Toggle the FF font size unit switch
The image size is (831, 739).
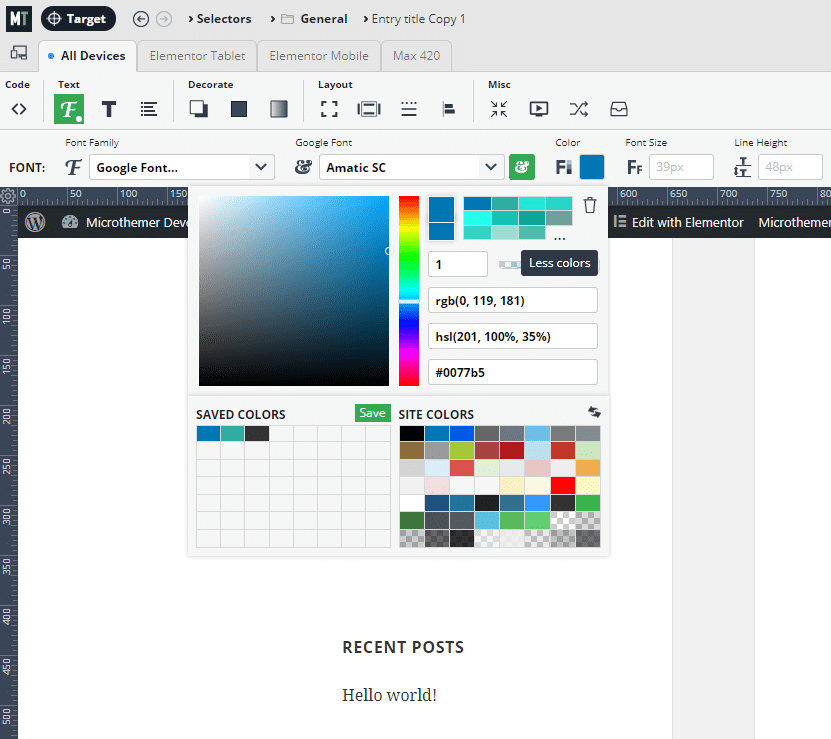636,167
